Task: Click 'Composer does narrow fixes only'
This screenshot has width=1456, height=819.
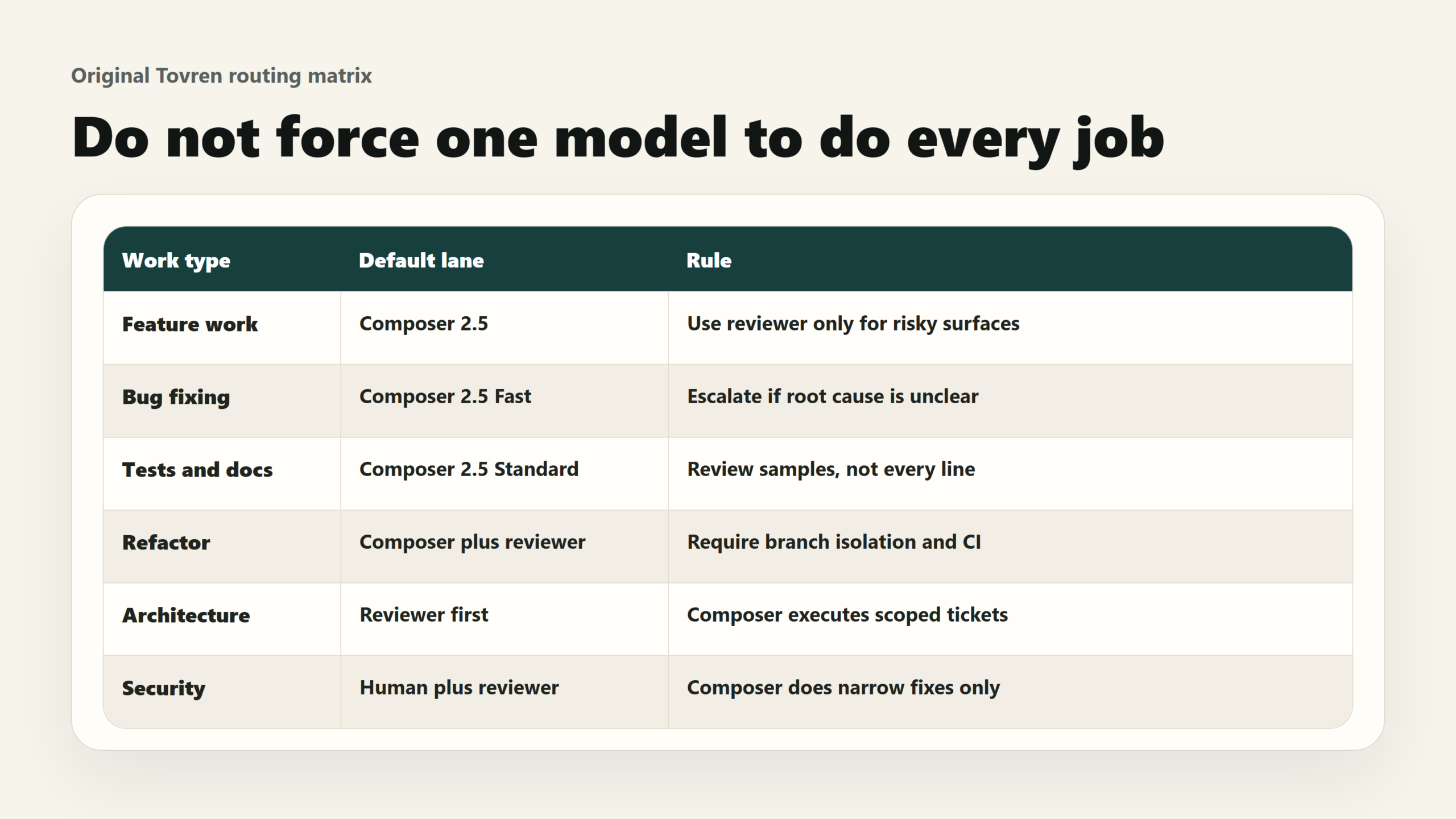Action: pos(843,688)
